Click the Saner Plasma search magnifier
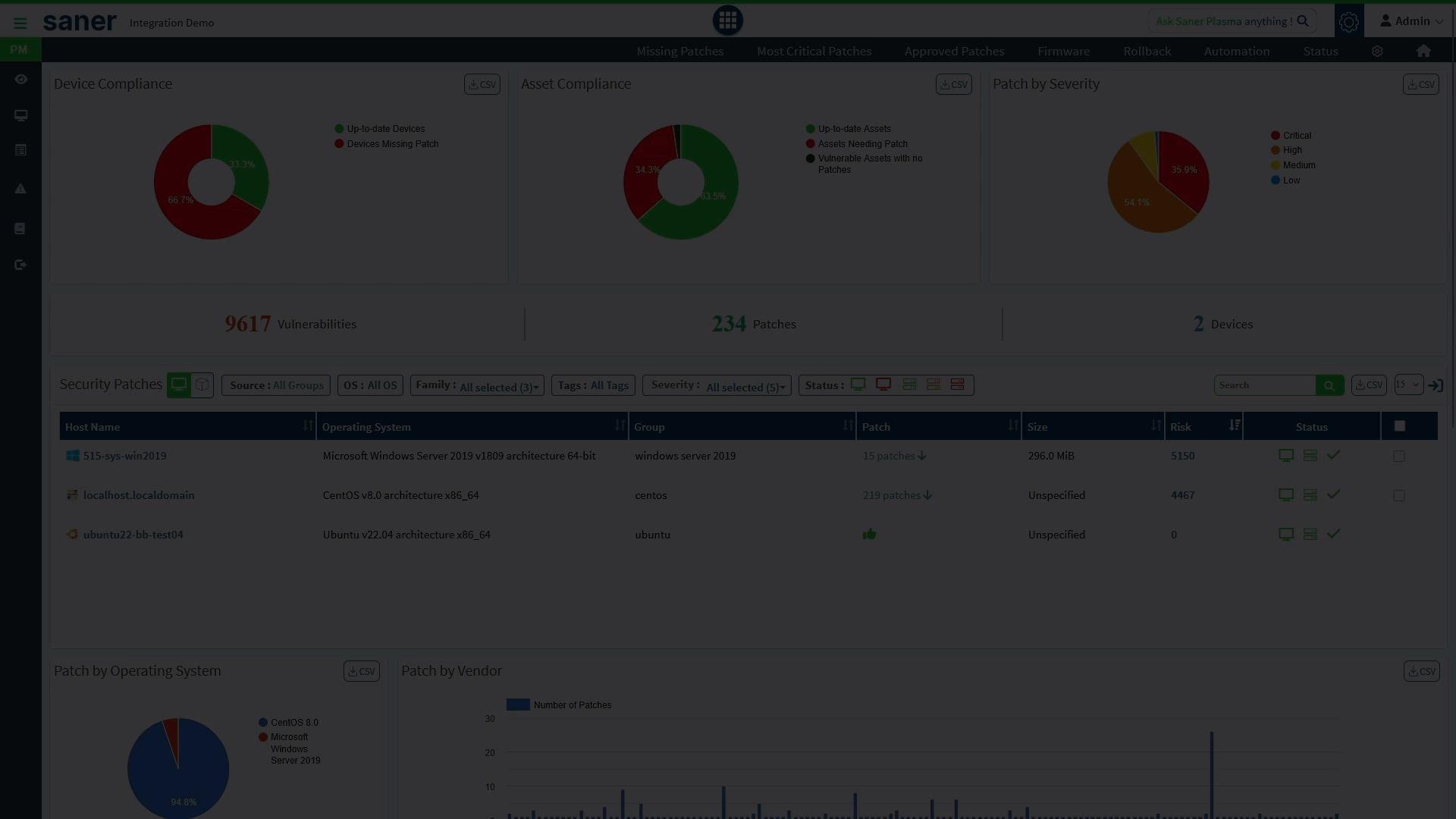This screenshot has height=819, width=1456. tap(1303, 21)
